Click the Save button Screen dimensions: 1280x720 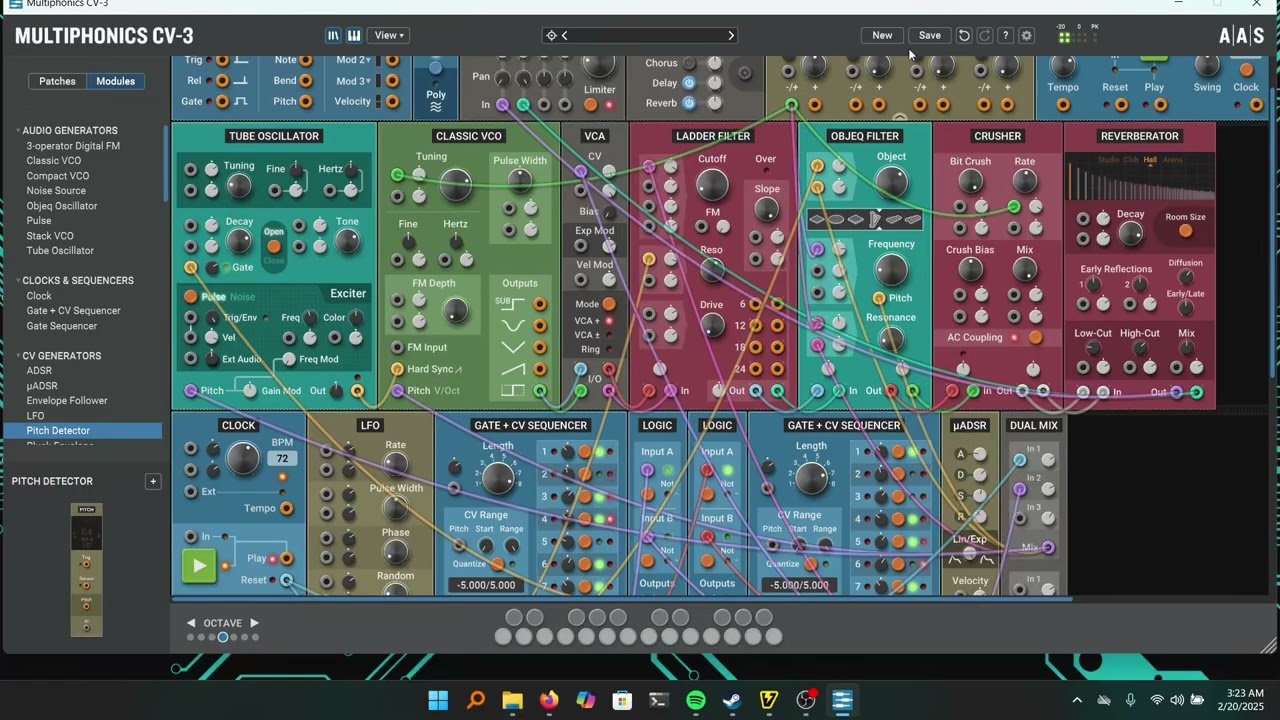tap(930, 35)
